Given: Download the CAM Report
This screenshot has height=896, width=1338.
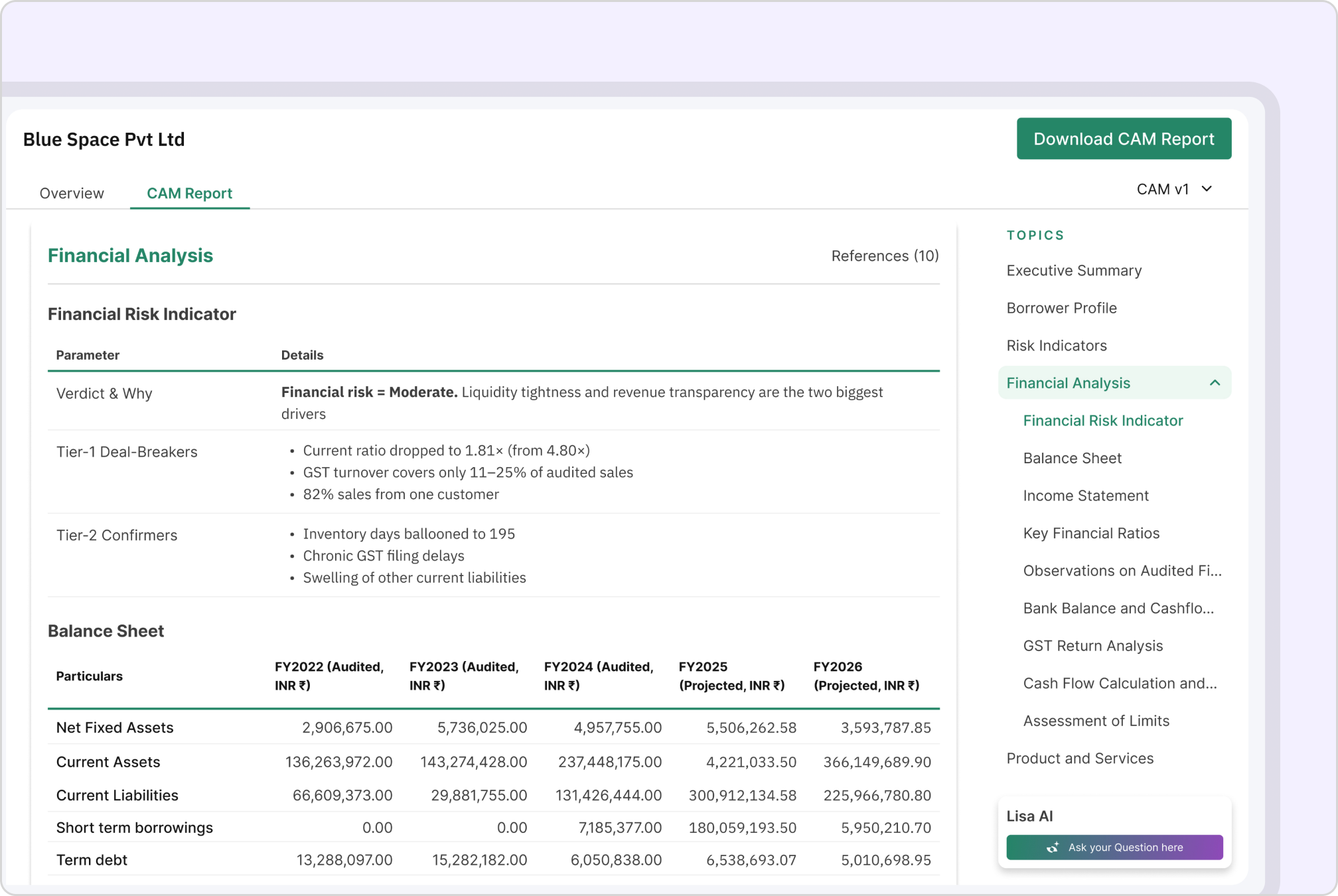Looking at the screenshot, I should click(x=1124, y=138).
